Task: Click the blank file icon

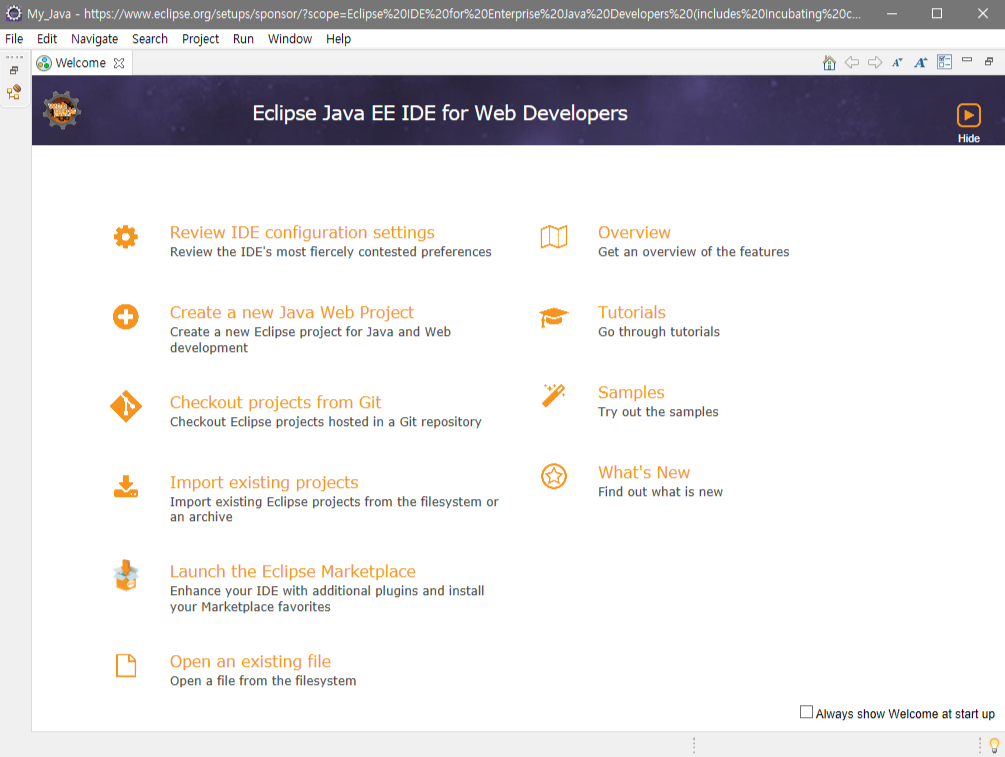Action: [x=126, y=665]
